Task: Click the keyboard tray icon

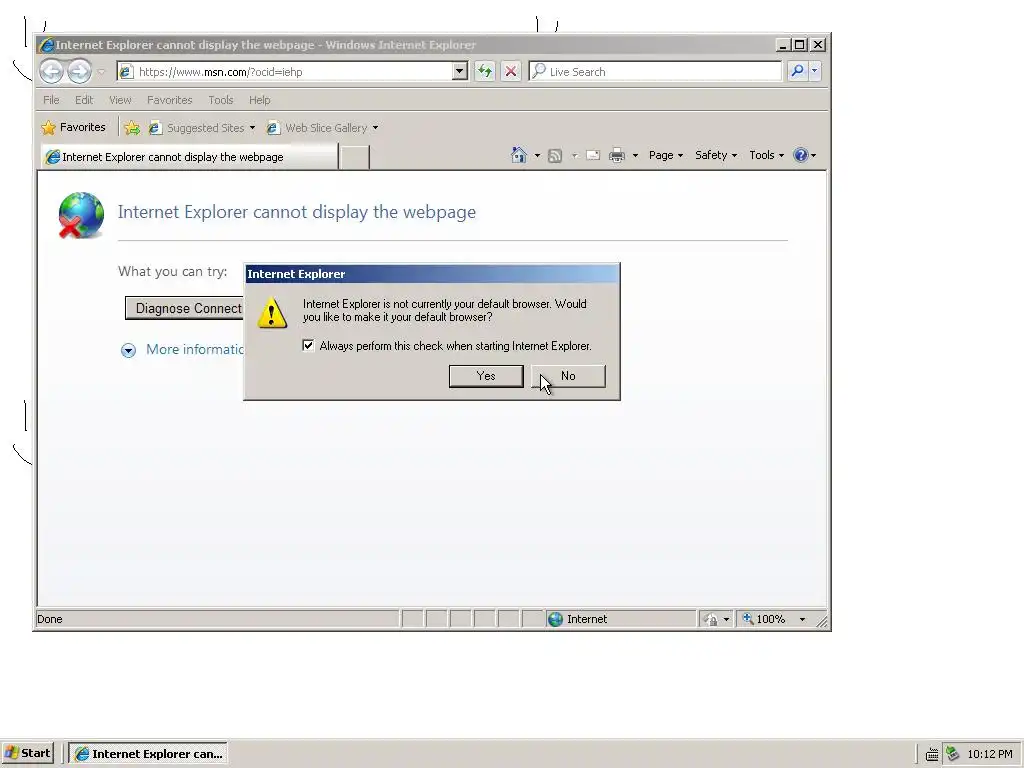Action: [x=932, y=754]
